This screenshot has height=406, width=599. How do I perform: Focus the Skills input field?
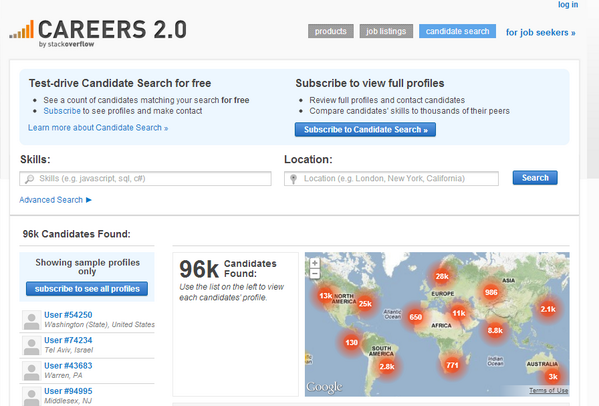pyautogui.click(x=146, y=178)
